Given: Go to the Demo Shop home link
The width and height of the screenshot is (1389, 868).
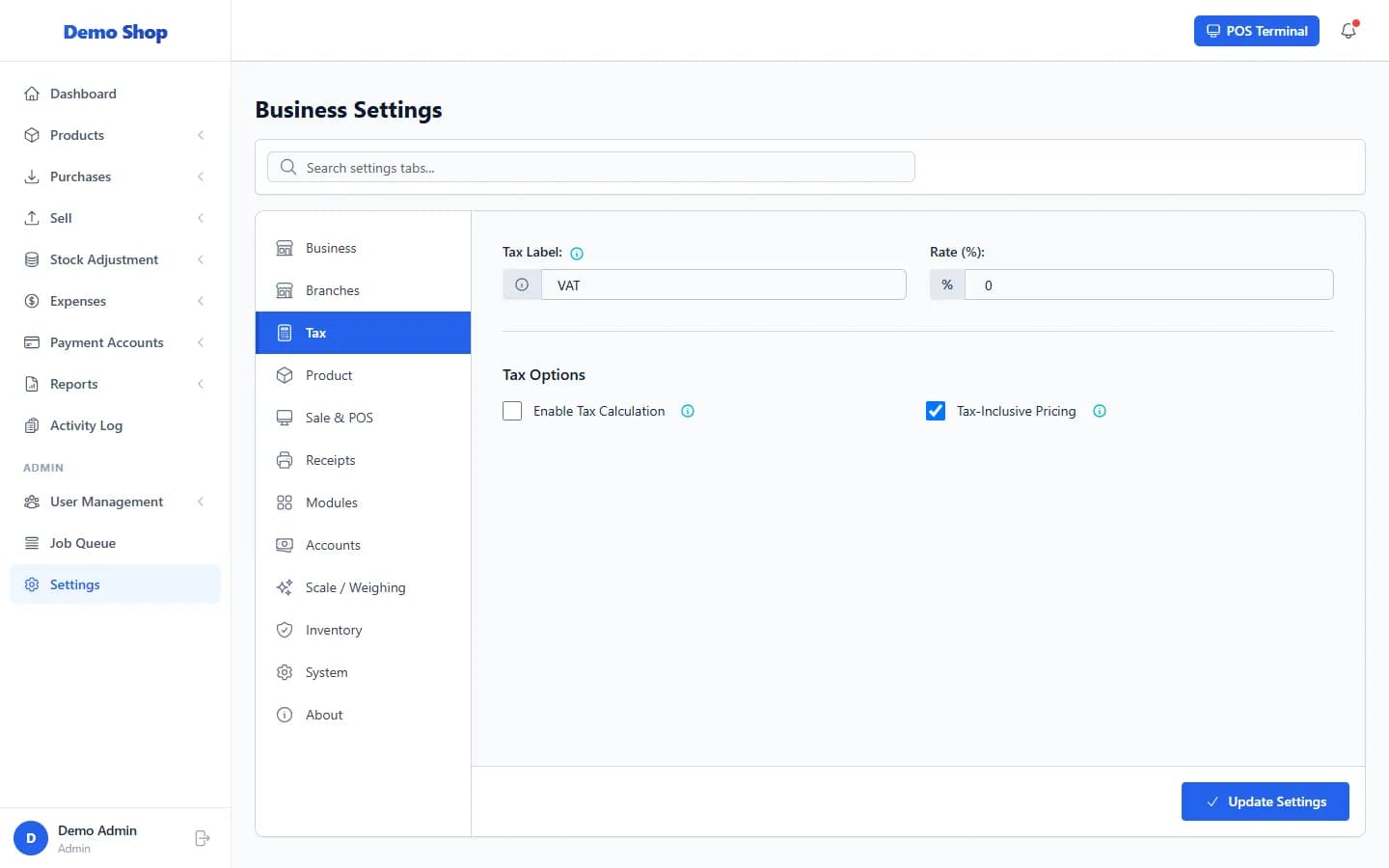Looking at the screenshot, I should coord(116,32).
